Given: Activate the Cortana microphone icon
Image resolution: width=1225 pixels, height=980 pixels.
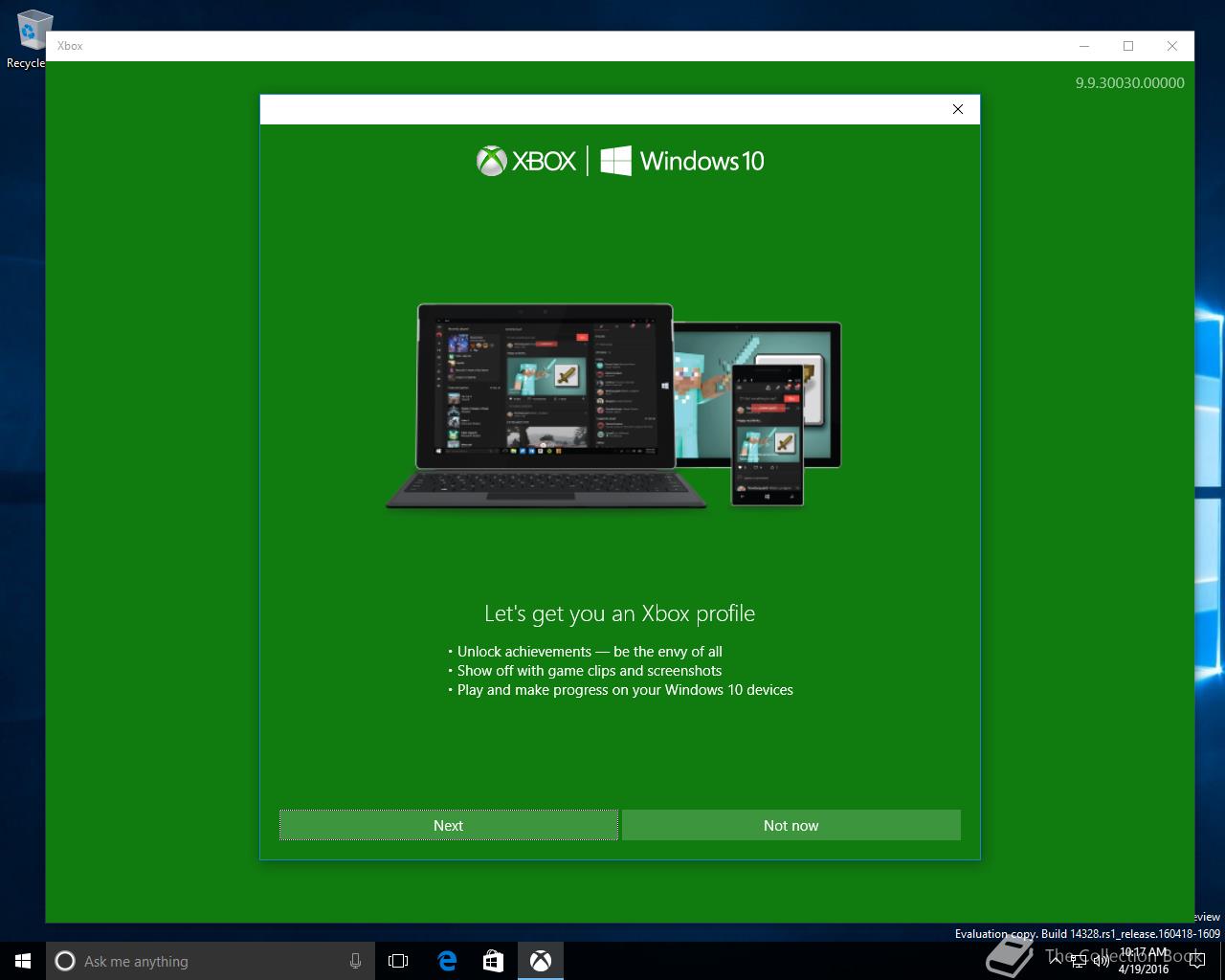Looking at the screenshot, I should coord(355,961).
